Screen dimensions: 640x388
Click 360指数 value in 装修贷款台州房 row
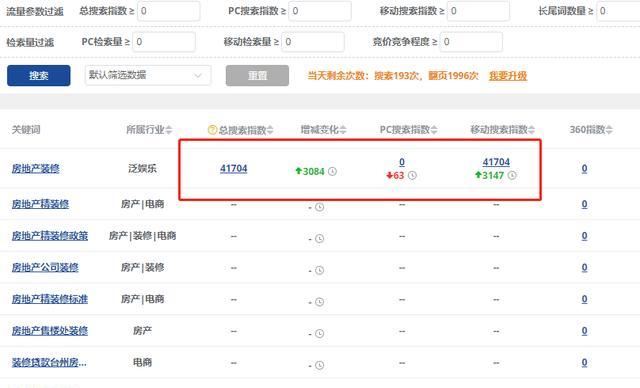point(584,362)
